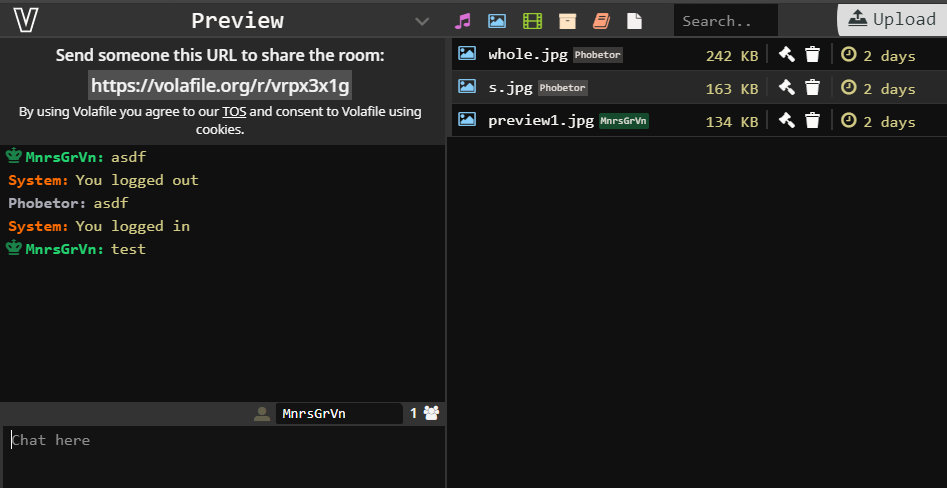Click the Chat here input box
This screenshot has height=488, width=947.
coord(222,456)
